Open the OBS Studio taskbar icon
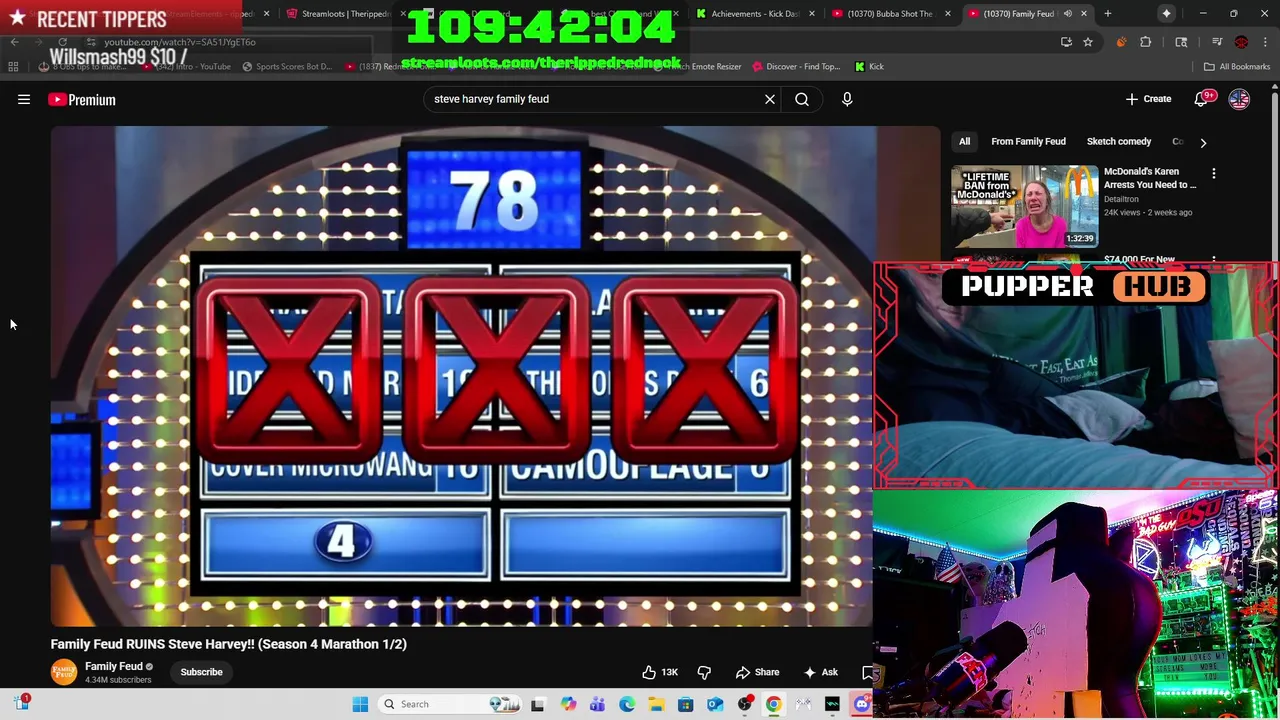Viewport: 1280px width, 720px height. pos(744,704)
